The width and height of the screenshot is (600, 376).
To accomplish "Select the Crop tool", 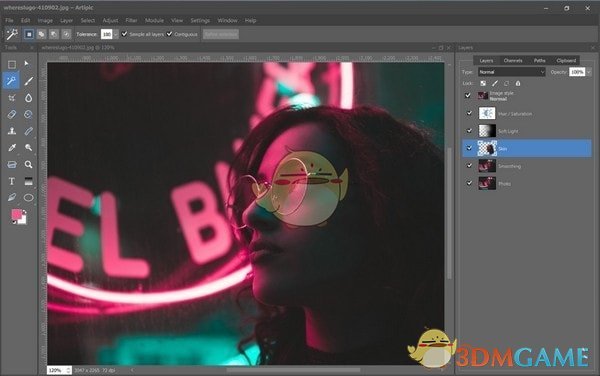I will click(12, 98).
